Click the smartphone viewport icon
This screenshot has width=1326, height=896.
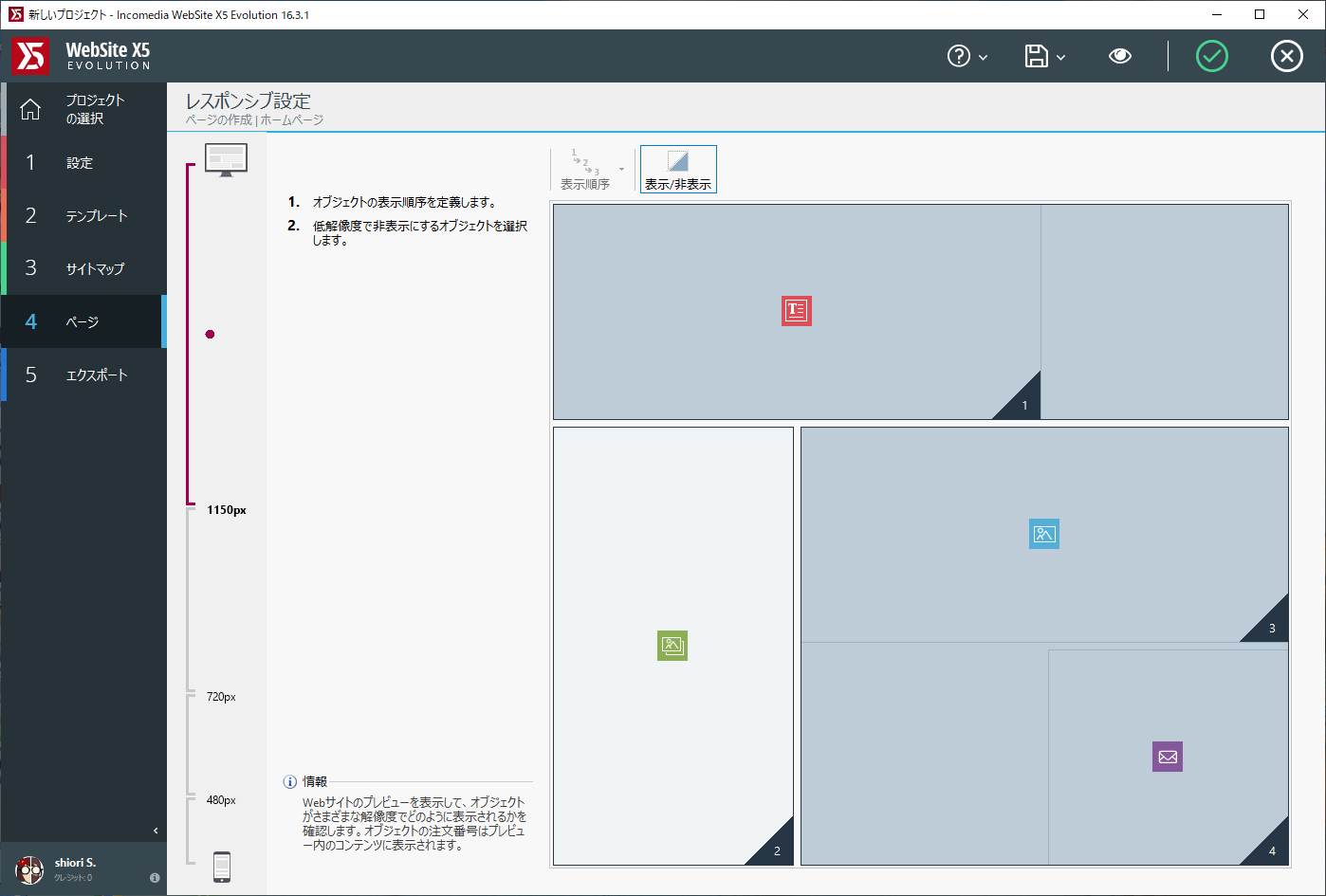click(x=222, y=867)
